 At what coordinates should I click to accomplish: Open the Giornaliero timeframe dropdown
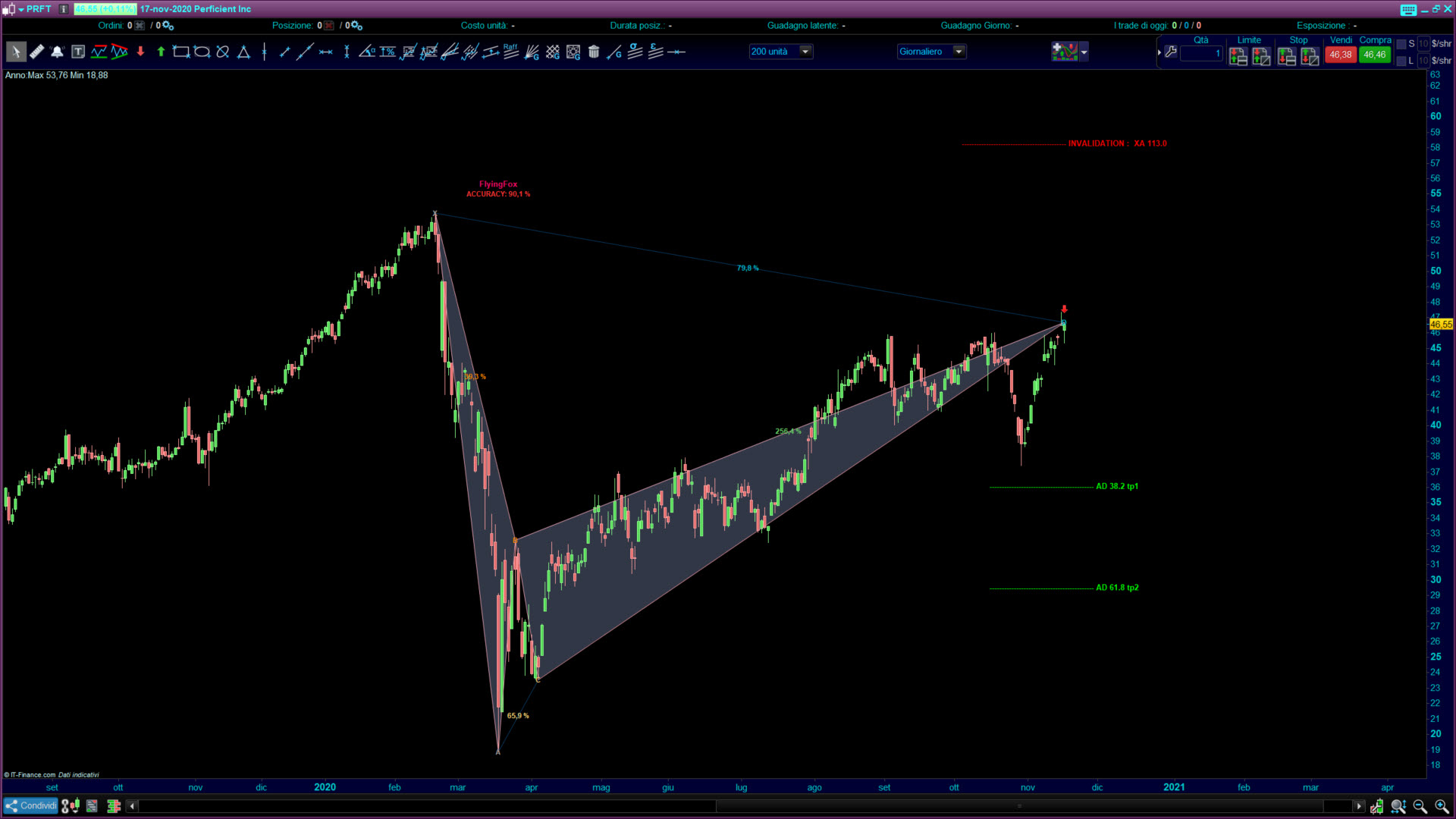959,52
